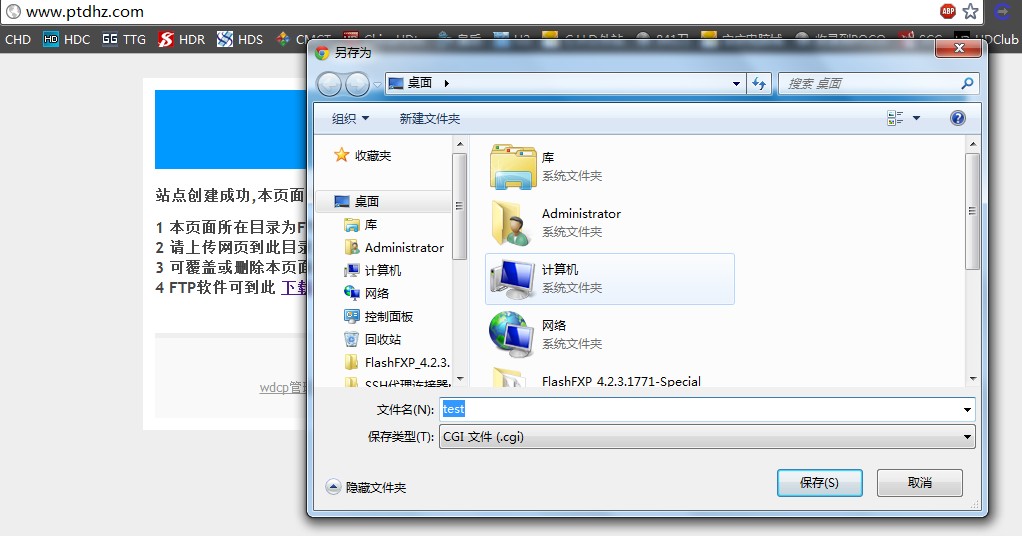Click the Adblock Plus extension icon
The image size is (1022, 536).
[x=948, y=11]
